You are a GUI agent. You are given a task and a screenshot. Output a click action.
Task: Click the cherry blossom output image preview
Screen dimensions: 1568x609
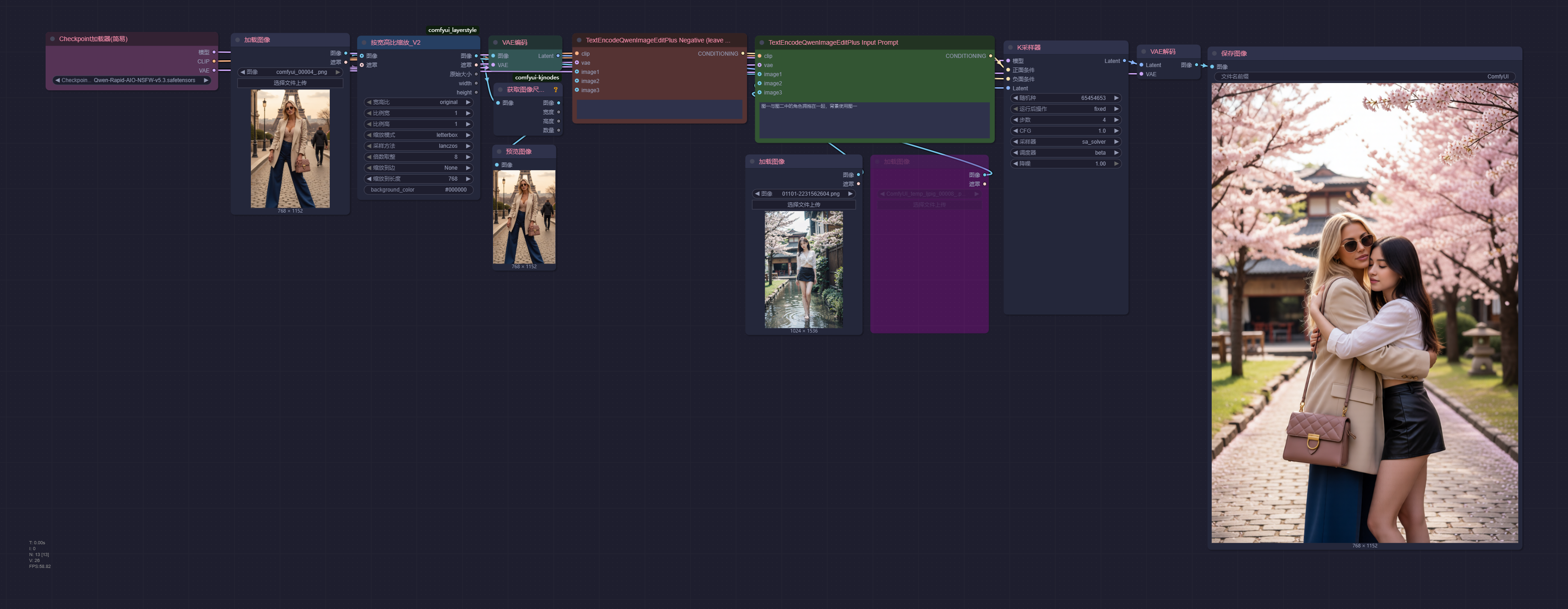tap(1364, 312)
